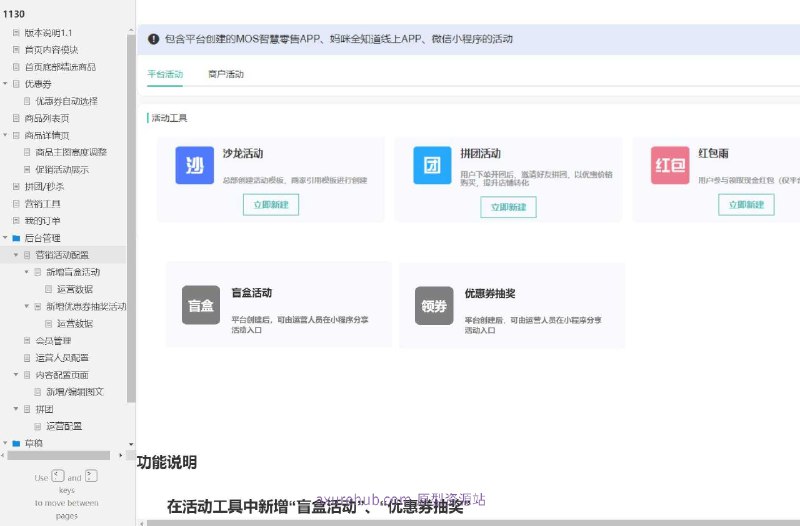Click the 1130 project title
The height and width of the screenshot is (526, 800).
tap(14, 14)
